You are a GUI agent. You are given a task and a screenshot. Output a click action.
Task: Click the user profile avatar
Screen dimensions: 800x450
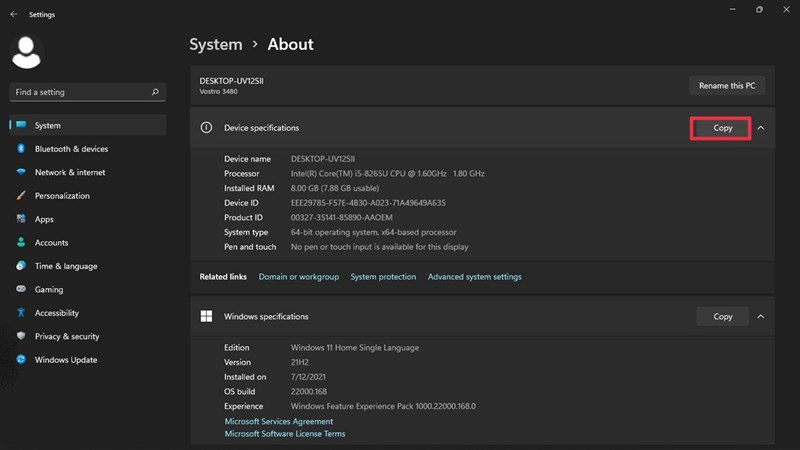[x=26, y=53]
